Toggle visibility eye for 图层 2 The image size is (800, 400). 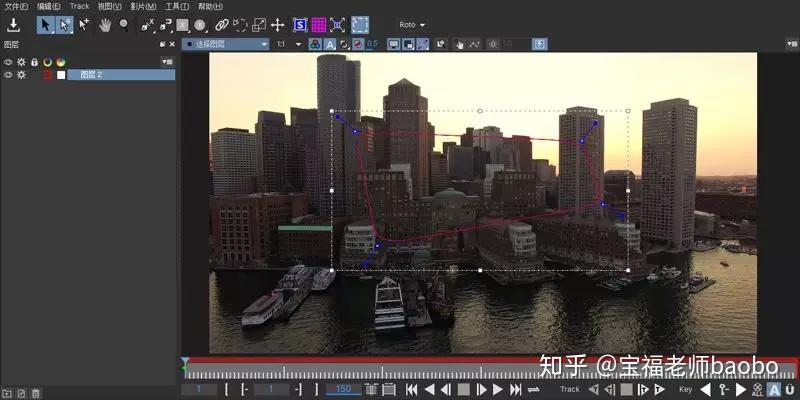[x=8, y=75]
